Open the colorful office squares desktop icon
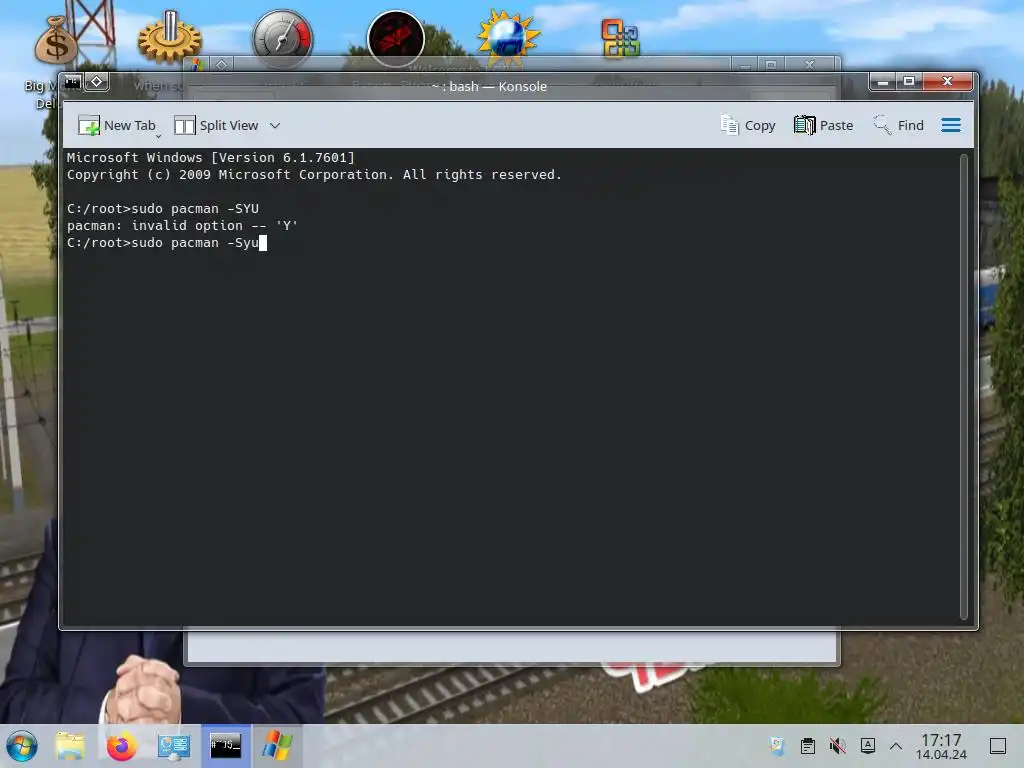The width and height of the screenshot is (1024, 768). click(620, 39)
